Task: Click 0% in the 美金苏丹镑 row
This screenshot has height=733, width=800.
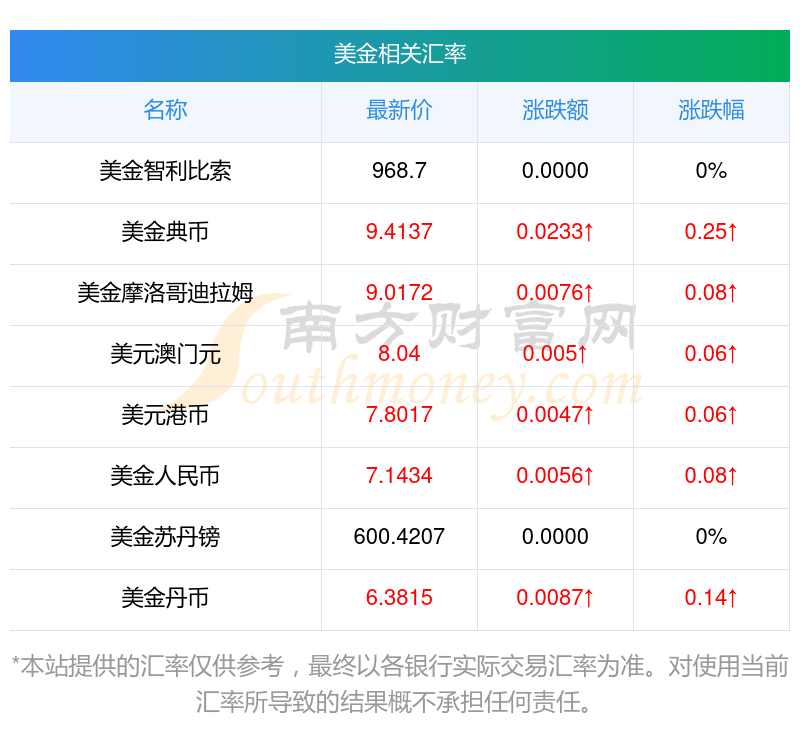Action: [x=711, y=537]
